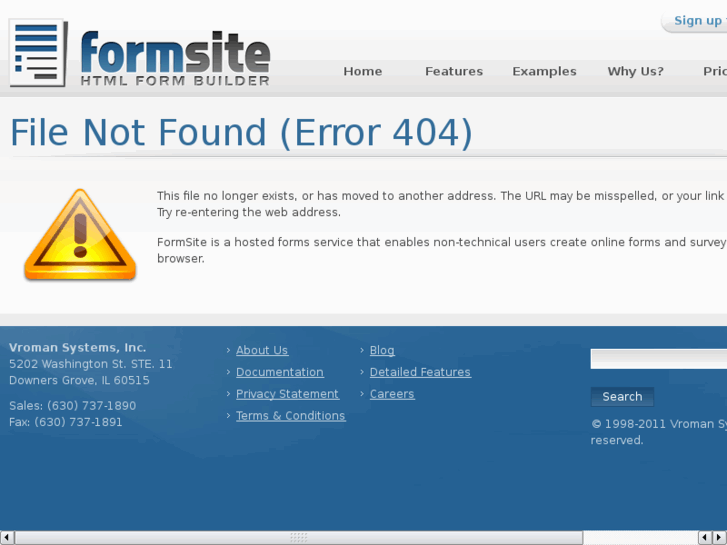Click the scrollbar left arrow beside the right arrow

pyautogui.click(x=705, y=538)
